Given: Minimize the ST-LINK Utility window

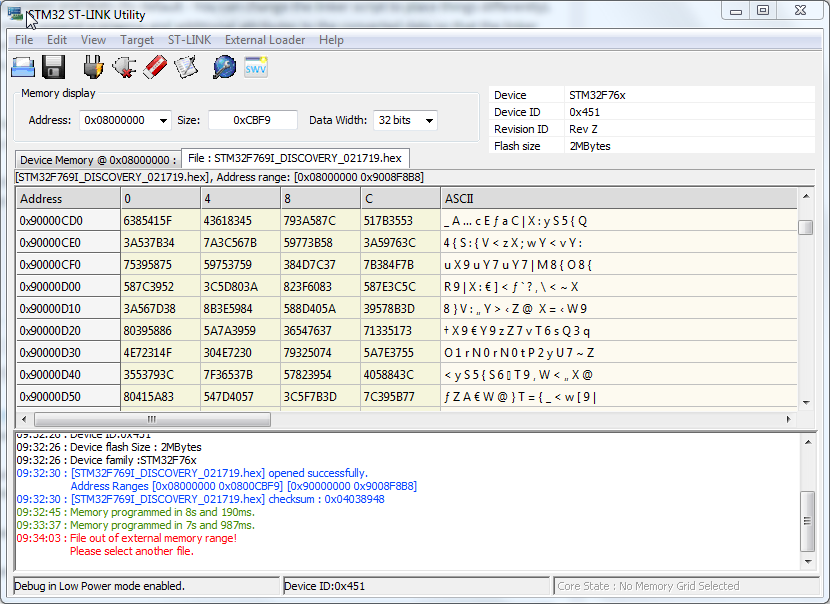Looking at the screenshot, I should [x=736, y=11].
